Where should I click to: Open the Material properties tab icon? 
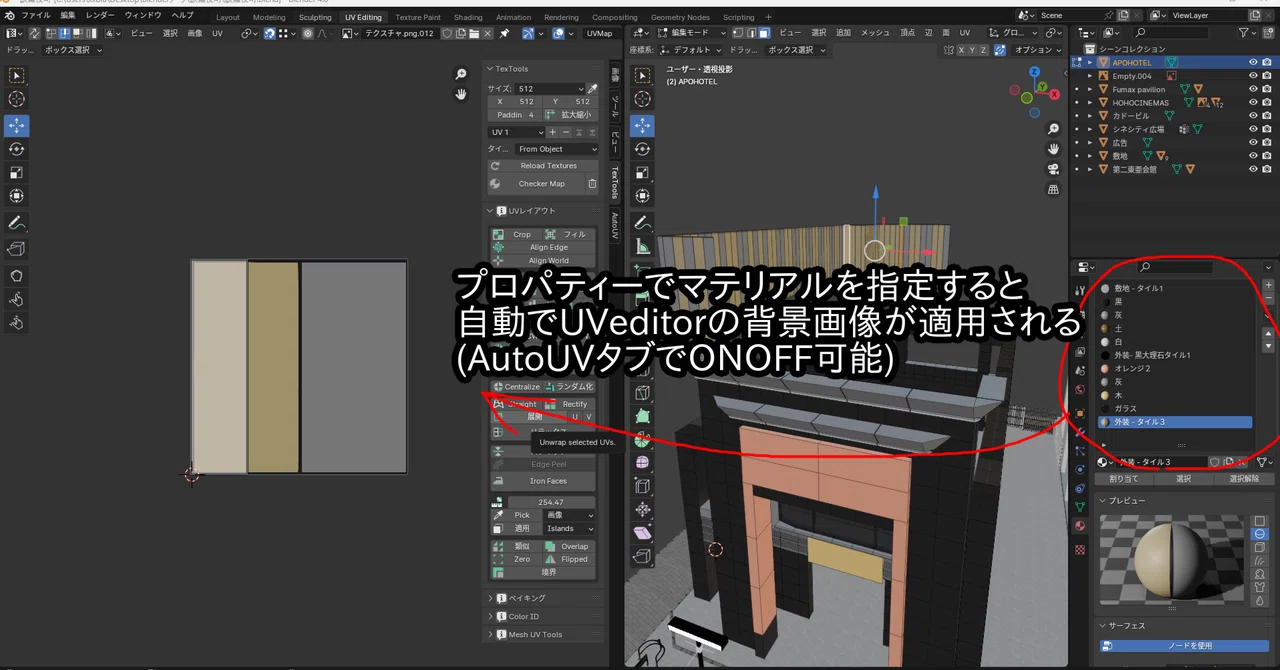tap(1080, 526)
